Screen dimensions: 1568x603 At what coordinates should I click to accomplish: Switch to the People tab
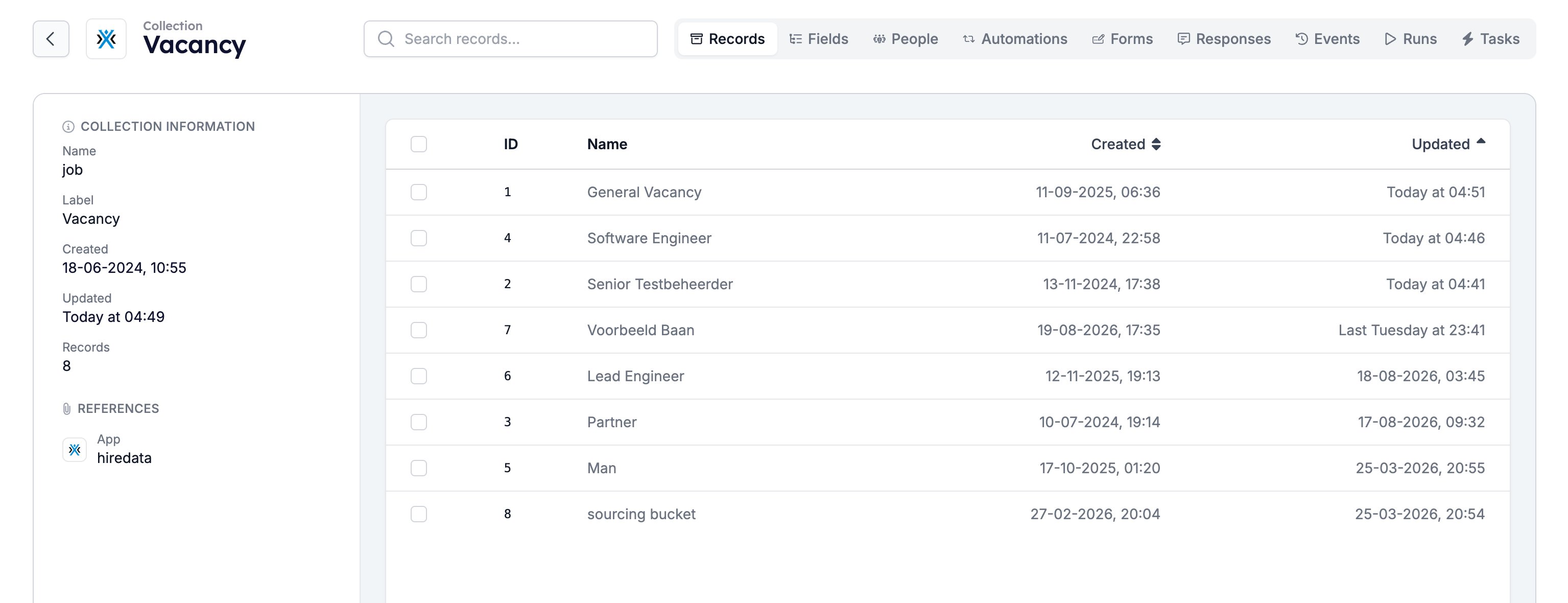[905, 39]
